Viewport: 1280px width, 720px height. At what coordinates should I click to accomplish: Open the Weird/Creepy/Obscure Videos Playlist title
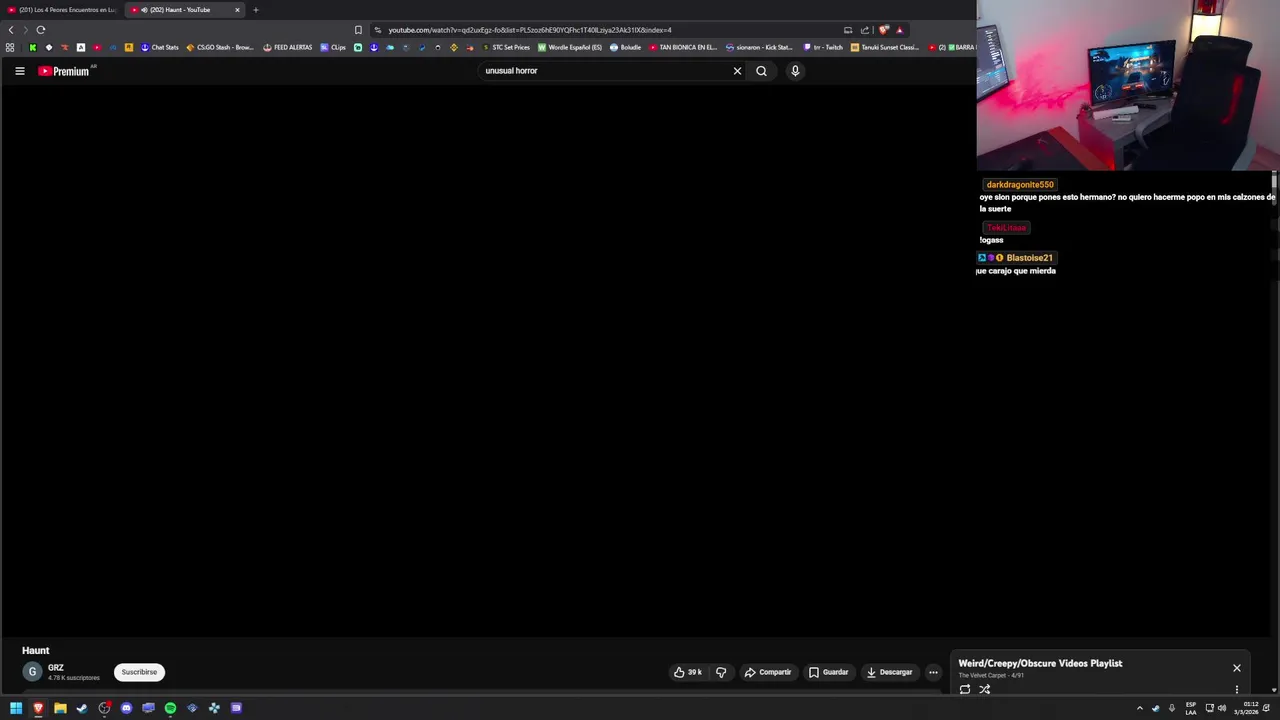(x=1040, y=663)
